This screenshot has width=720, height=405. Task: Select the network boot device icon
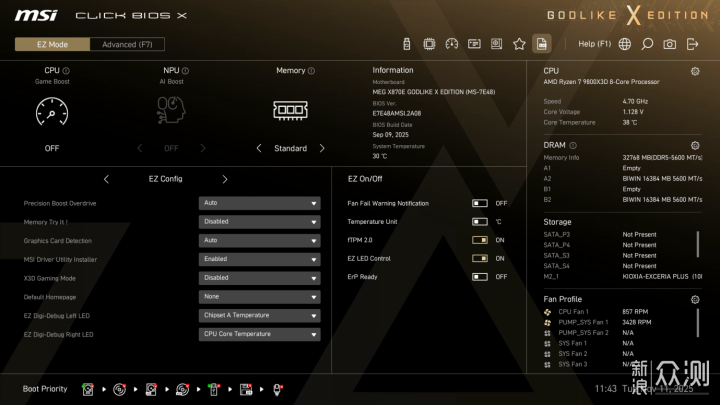tap(277, 389)
